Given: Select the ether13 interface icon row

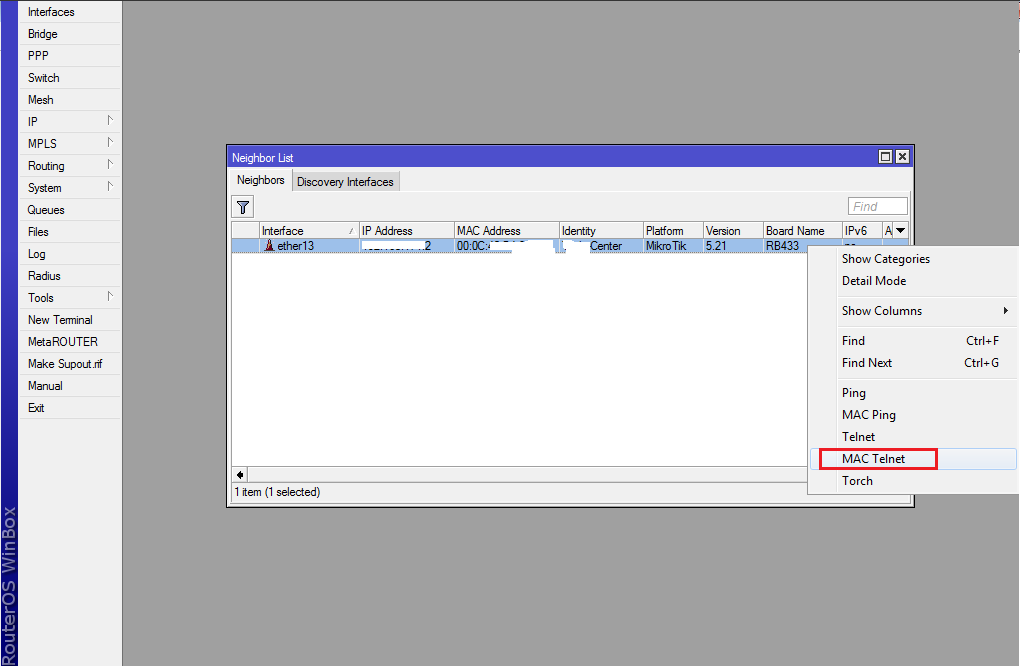Looking at the screenshot, I should tap(269, 246).
